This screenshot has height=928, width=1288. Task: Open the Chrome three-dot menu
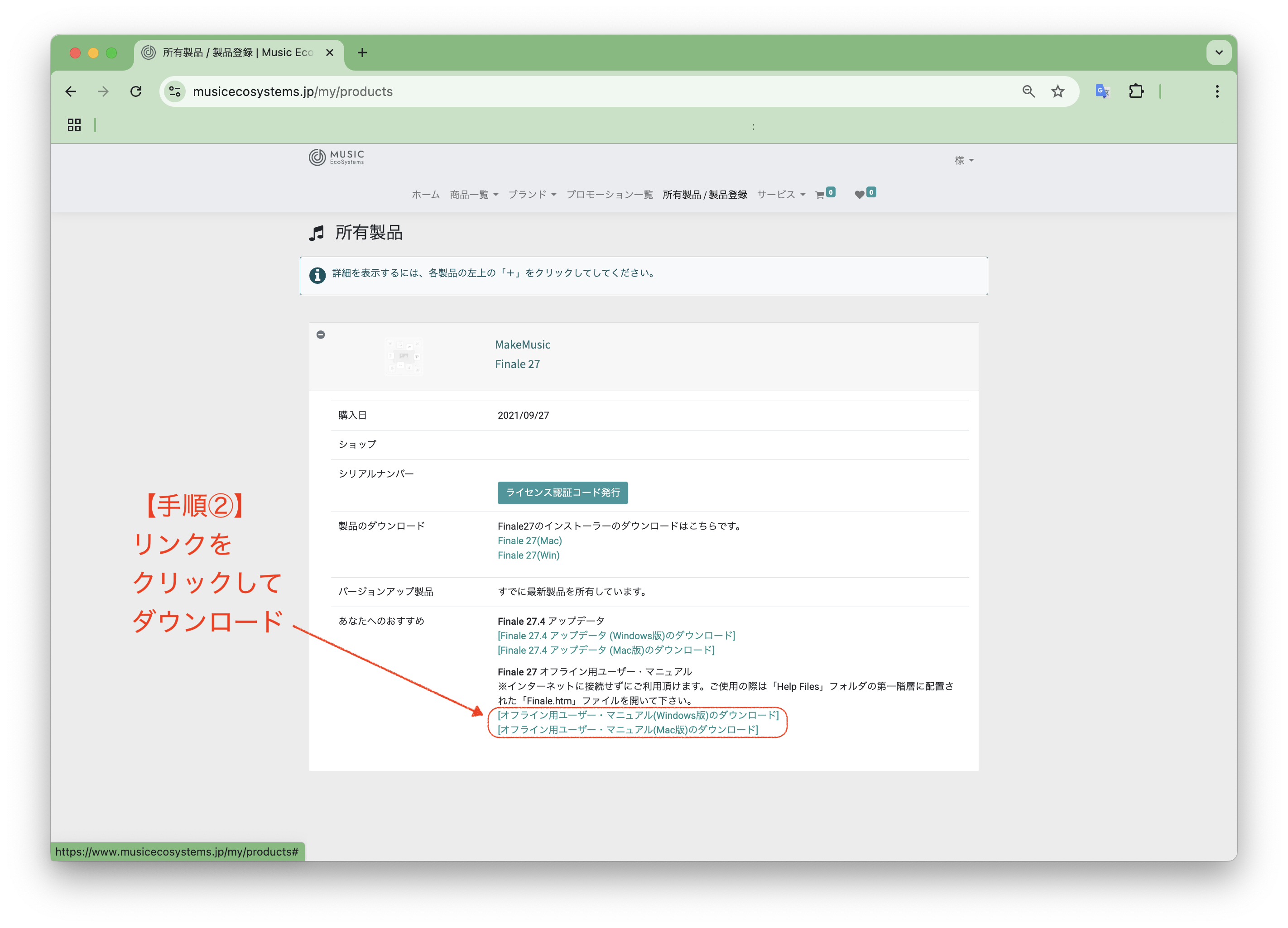1217,91
